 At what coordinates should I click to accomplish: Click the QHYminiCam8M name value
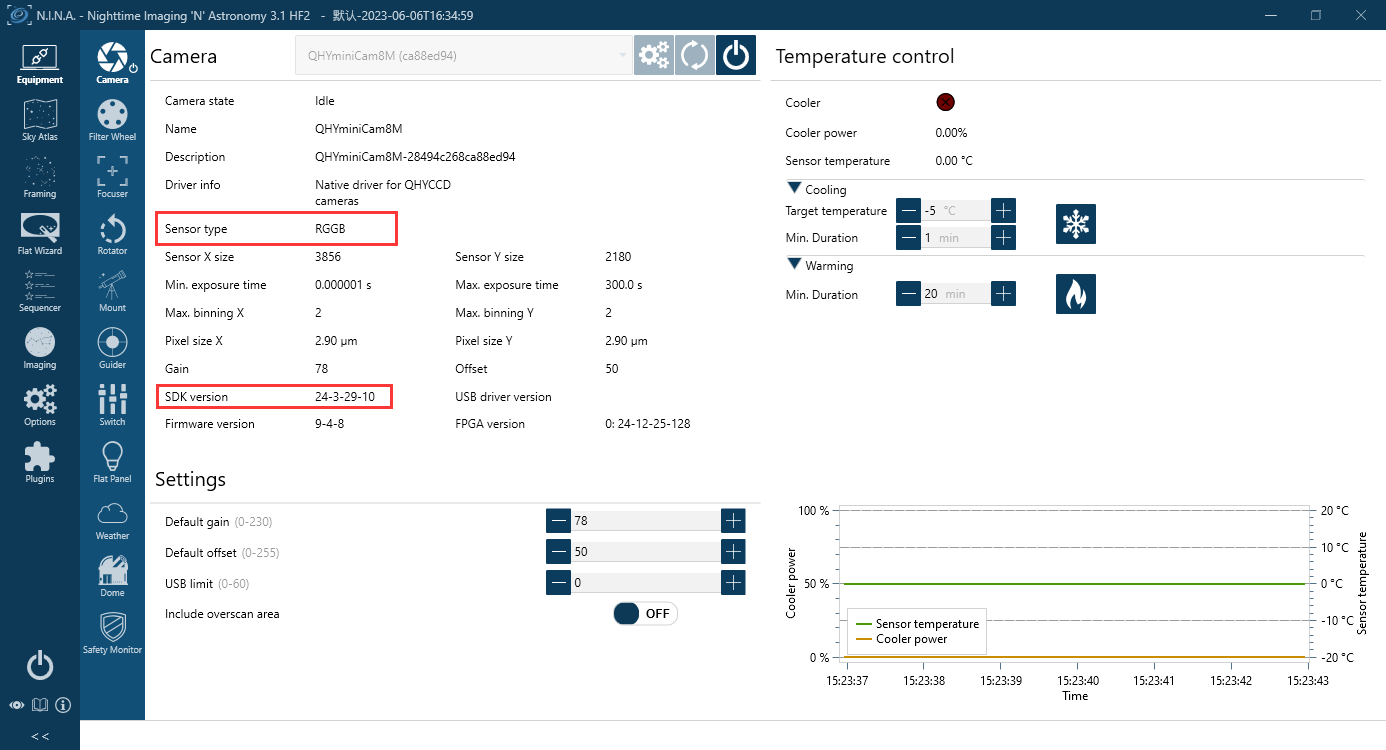358,129
